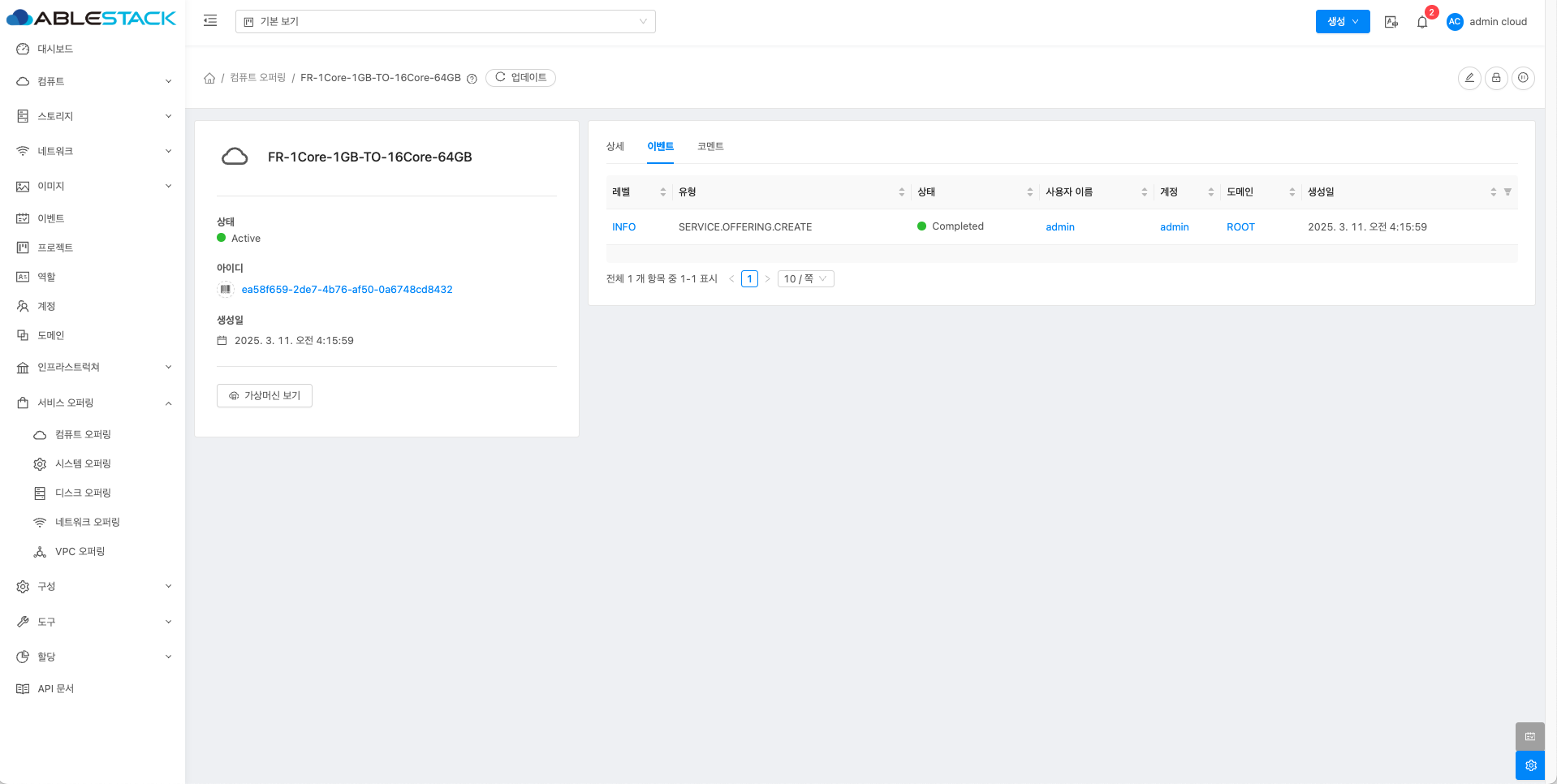Click the notification bell icon

click(1421, 22)
